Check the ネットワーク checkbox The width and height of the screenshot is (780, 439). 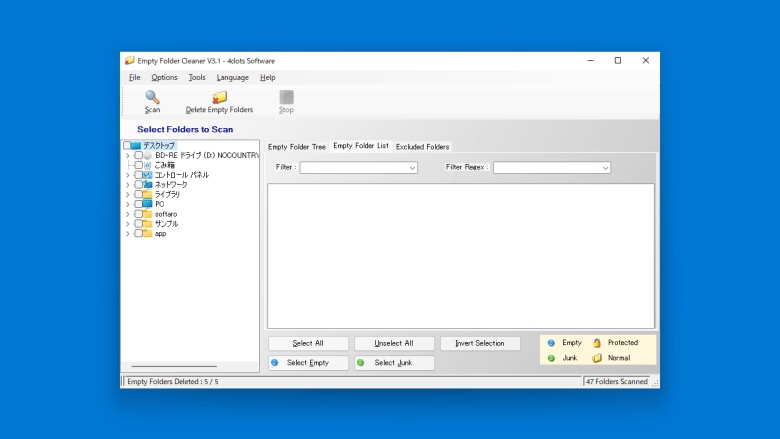coord(138,184)
